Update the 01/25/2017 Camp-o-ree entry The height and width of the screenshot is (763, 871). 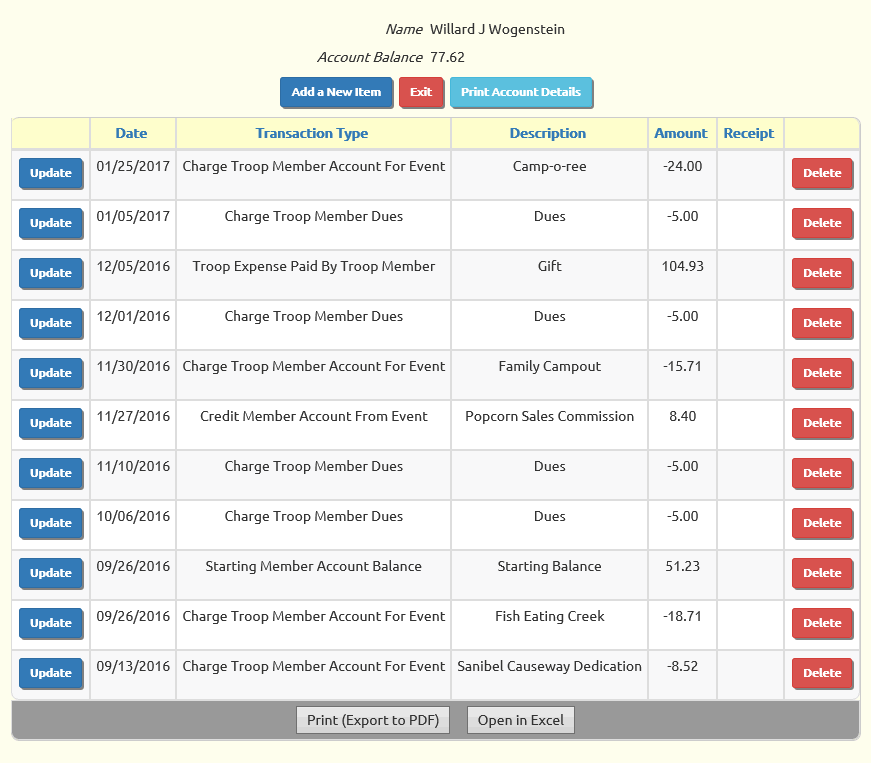[51, 173]
